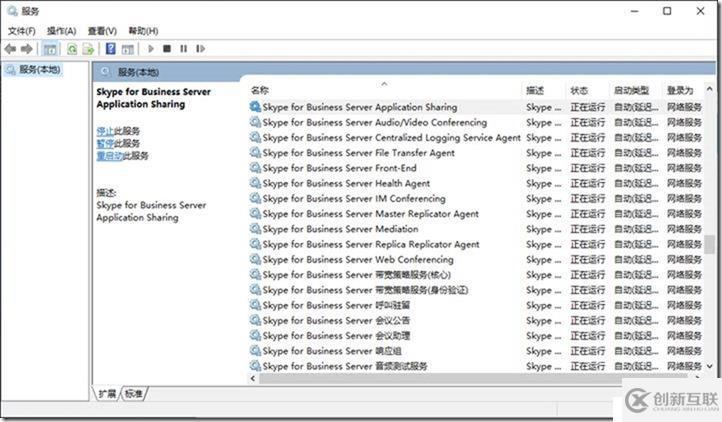Select Skype for Business Server Application Sharing row
This screenshot has height=422, width=722.
point(476,107)
